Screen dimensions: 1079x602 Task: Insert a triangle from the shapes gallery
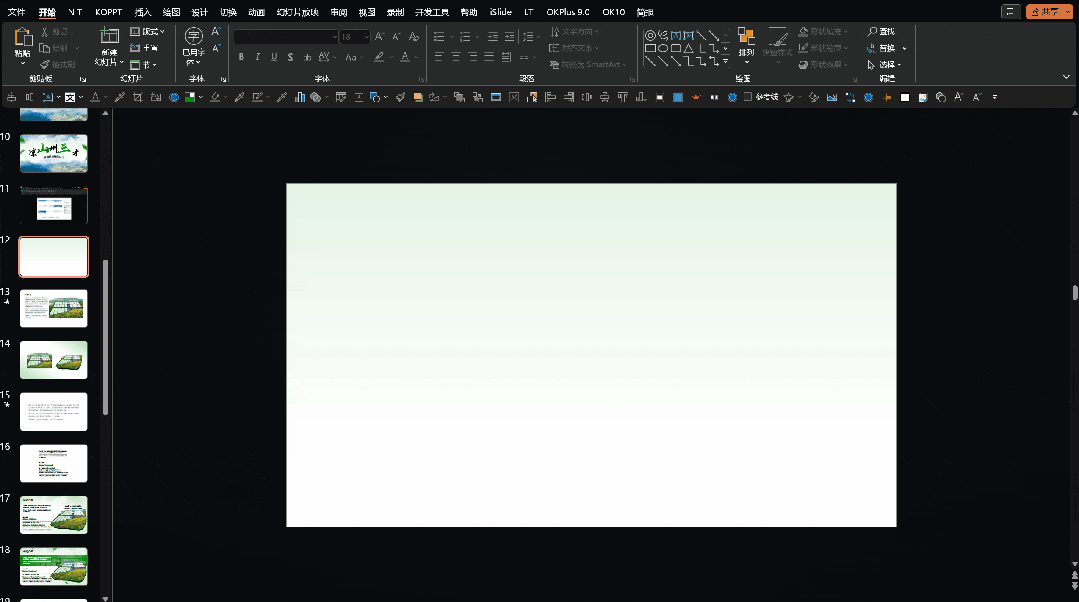click(688, 48)
